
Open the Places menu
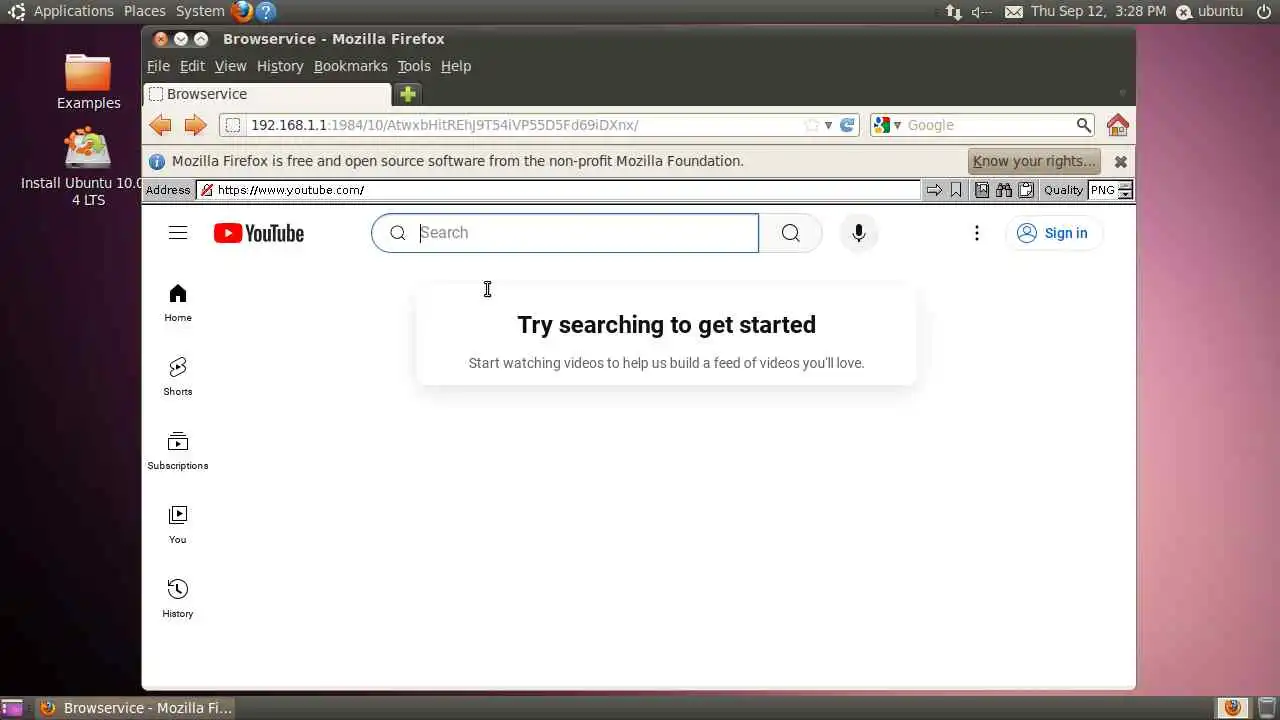coord(145,11)
